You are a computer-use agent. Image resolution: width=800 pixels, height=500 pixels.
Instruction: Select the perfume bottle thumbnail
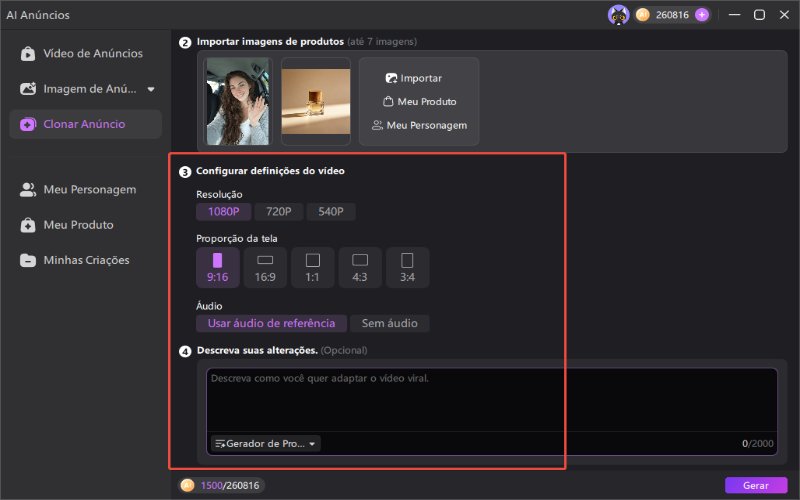[316, 101]
